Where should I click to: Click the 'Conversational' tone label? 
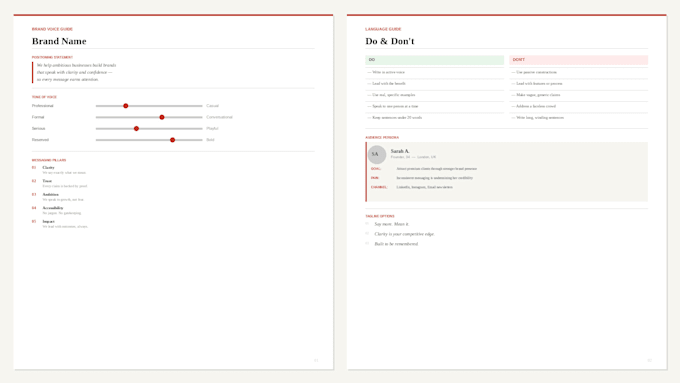pos(219,117)
